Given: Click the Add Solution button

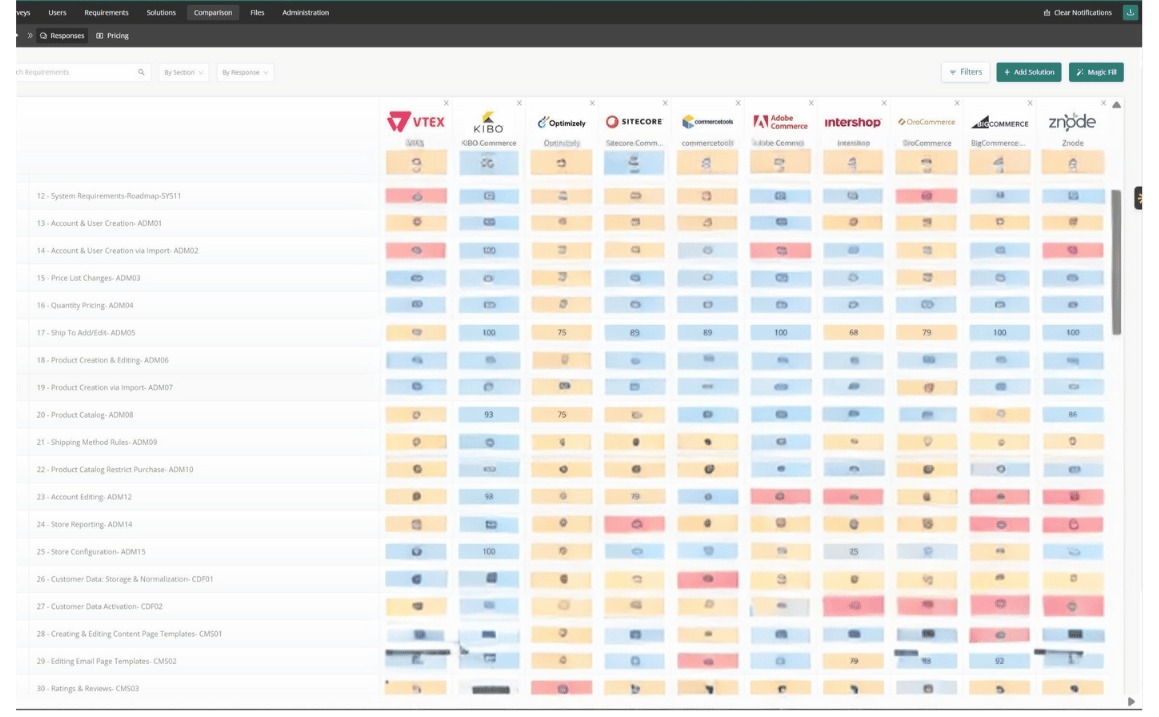Looking at the screenshot, I should click(x=1028, y=72).
